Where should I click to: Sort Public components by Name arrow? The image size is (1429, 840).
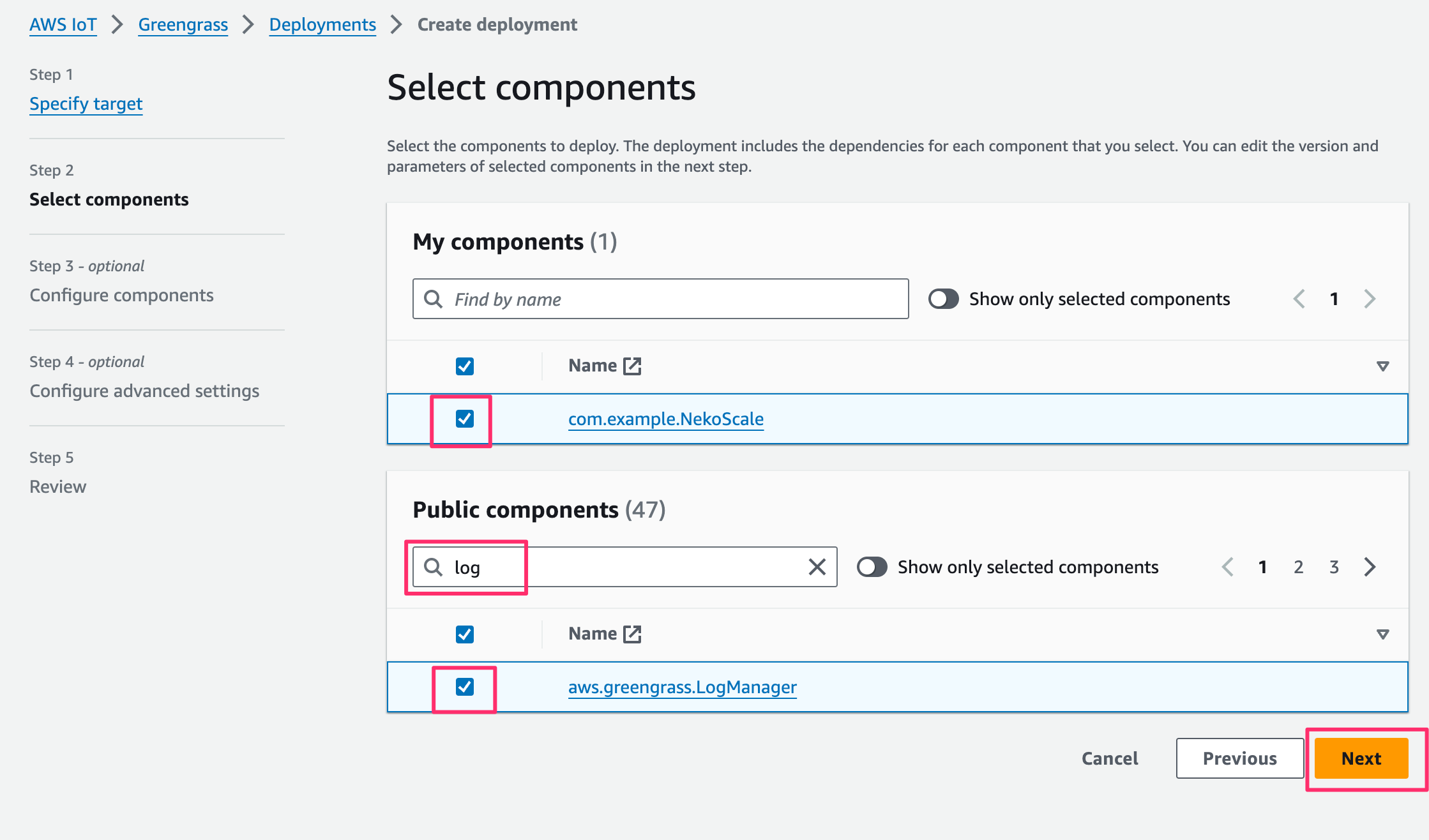tap(1383, 634)
